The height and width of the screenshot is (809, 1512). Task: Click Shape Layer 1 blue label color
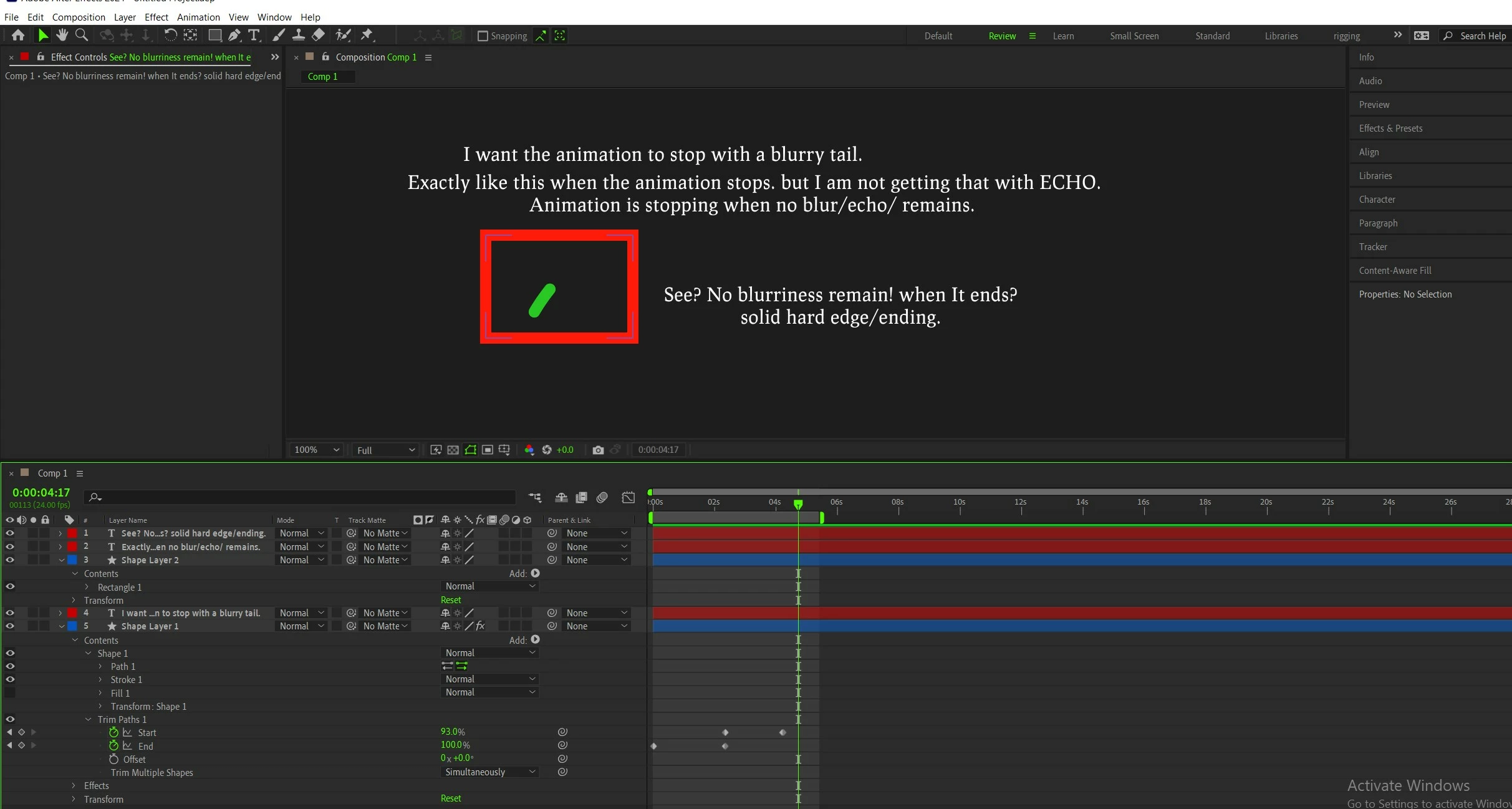tap(72, 626)
